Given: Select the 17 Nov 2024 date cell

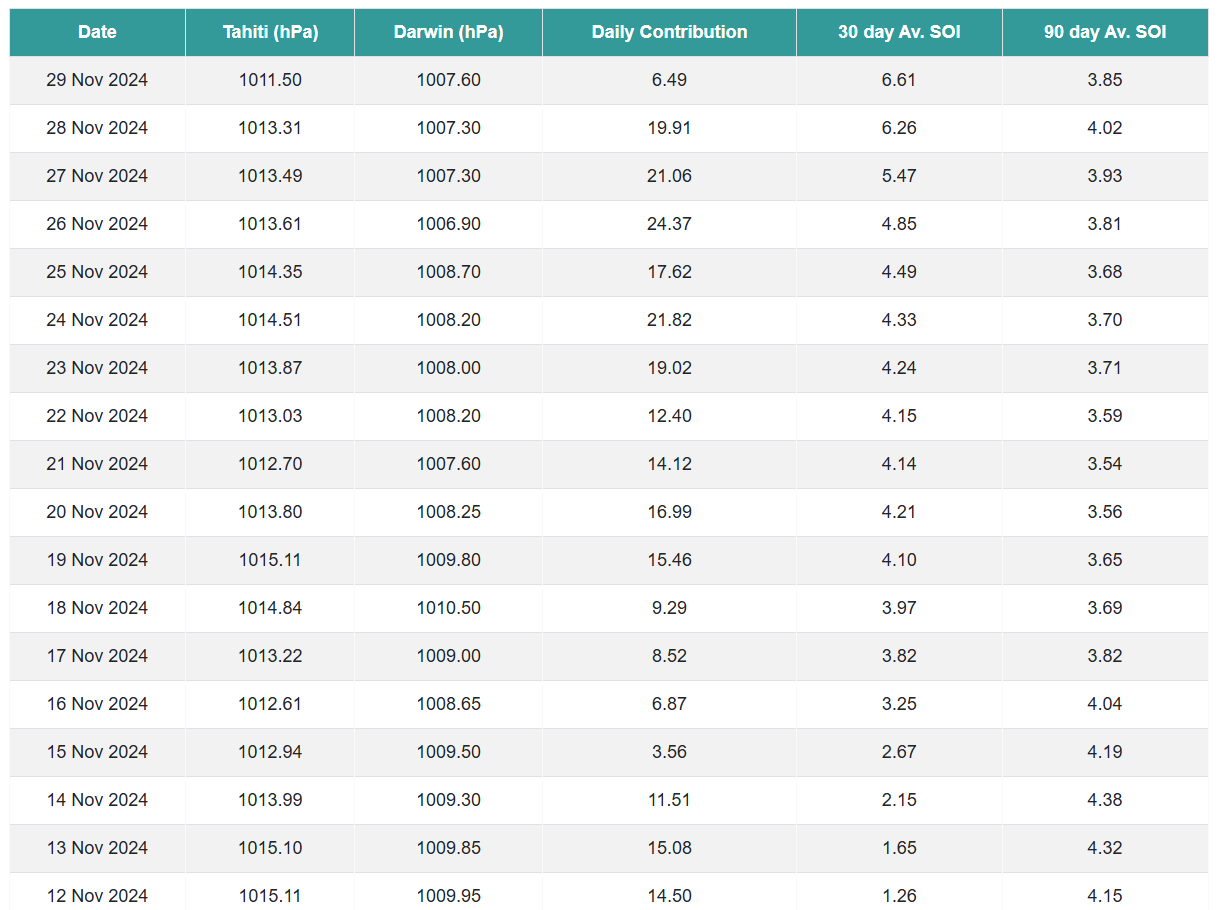Looking at the screenshot, I should click(97, 656).
